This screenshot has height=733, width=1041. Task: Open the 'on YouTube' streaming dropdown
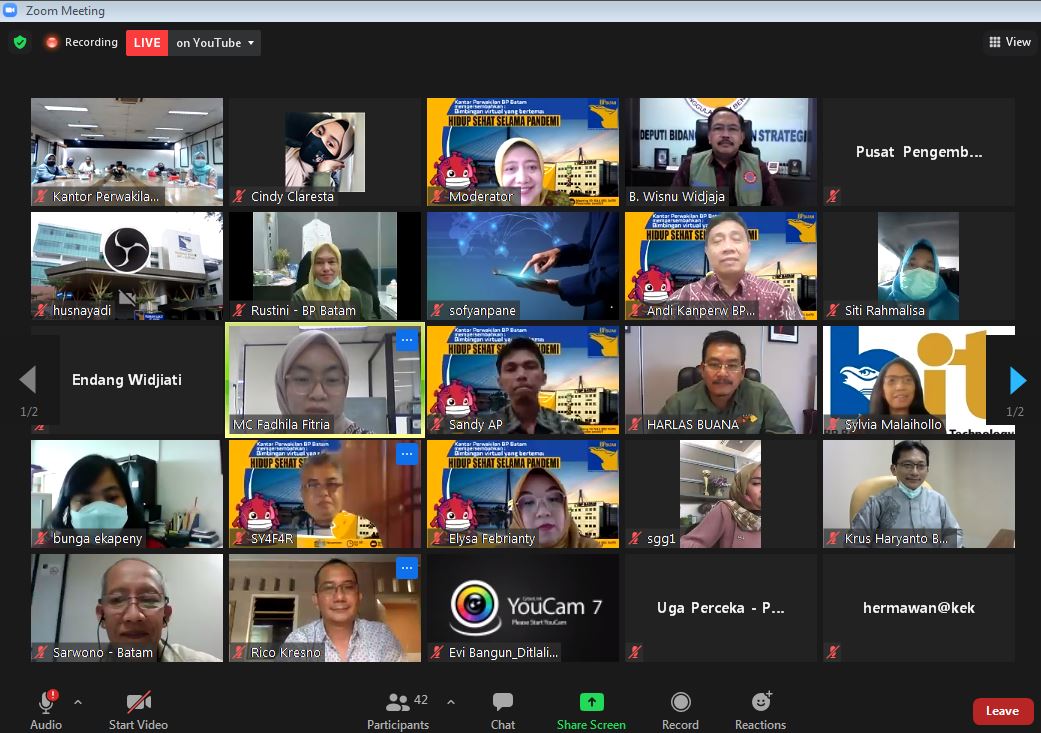214,42
